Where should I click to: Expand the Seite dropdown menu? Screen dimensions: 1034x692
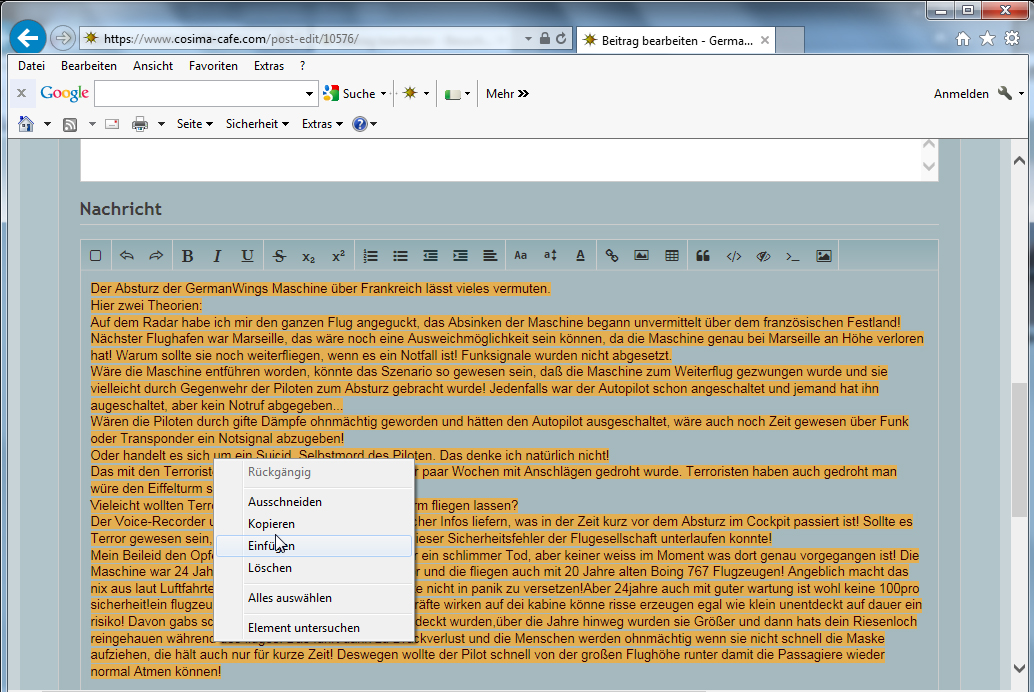[x=195, y=124]
